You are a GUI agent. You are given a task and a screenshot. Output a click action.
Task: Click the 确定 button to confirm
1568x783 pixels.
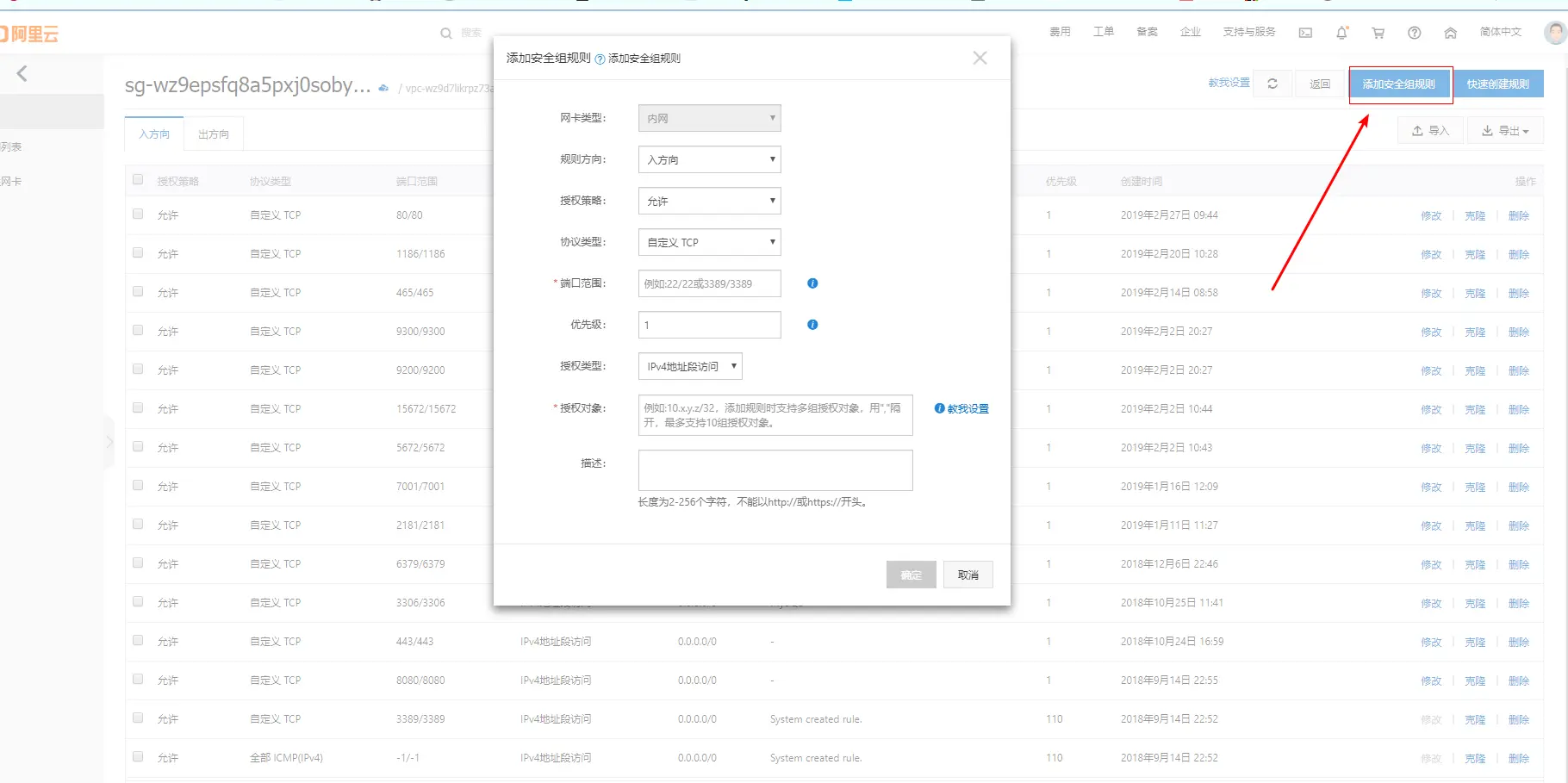tap(911, 575)
